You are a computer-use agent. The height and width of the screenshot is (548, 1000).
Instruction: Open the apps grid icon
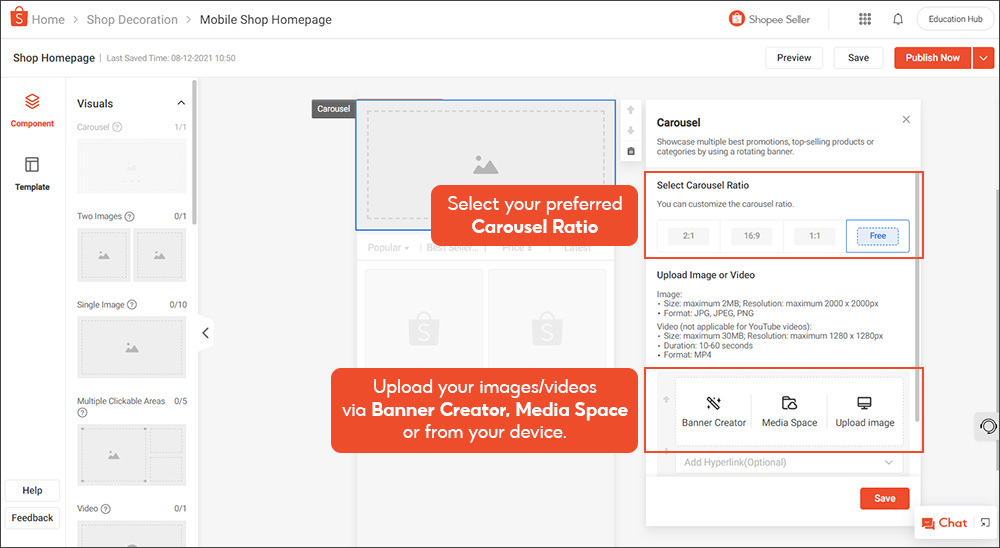[x=865, y=19]
